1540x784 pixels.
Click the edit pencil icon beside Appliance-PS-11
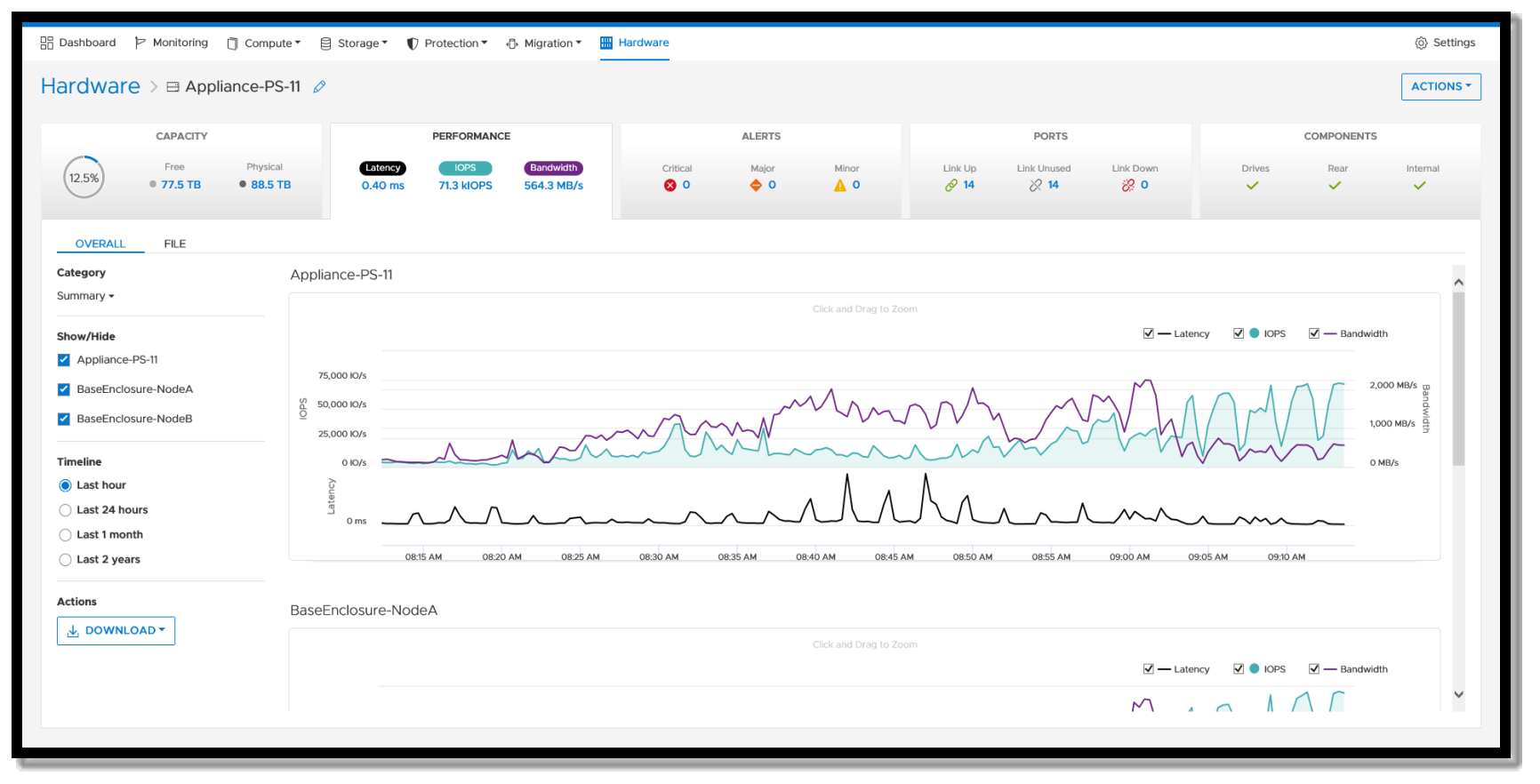319,87
